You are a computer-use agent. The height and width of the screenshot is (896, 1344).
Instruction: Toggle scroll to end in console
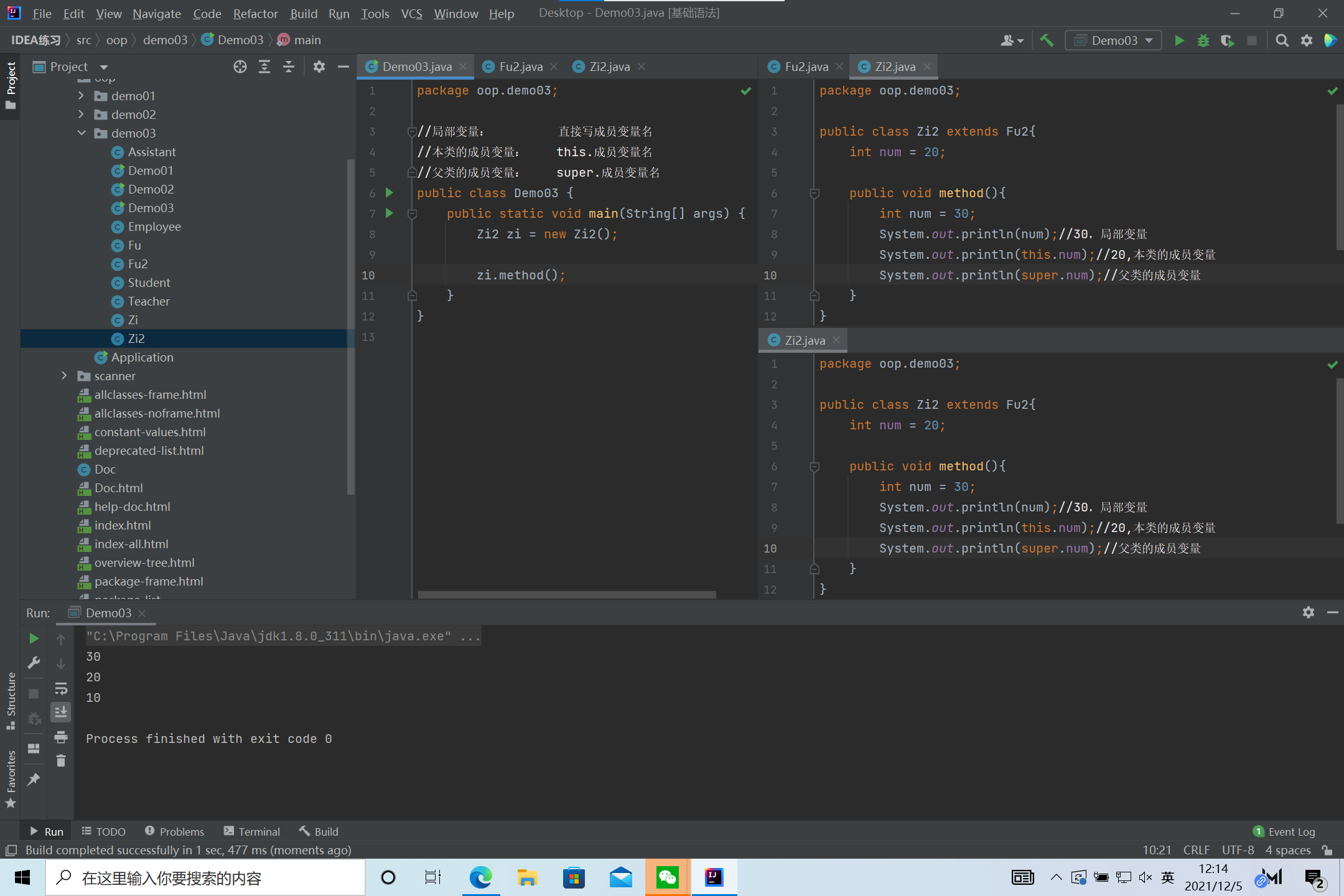coord(61,712)
